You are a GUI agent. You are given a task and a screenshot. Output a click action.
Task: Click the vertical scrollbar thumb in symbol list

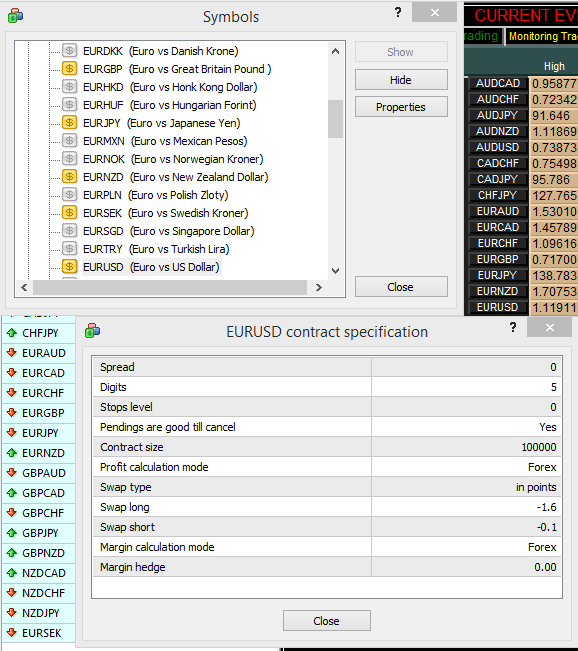(x=335, y=119)
